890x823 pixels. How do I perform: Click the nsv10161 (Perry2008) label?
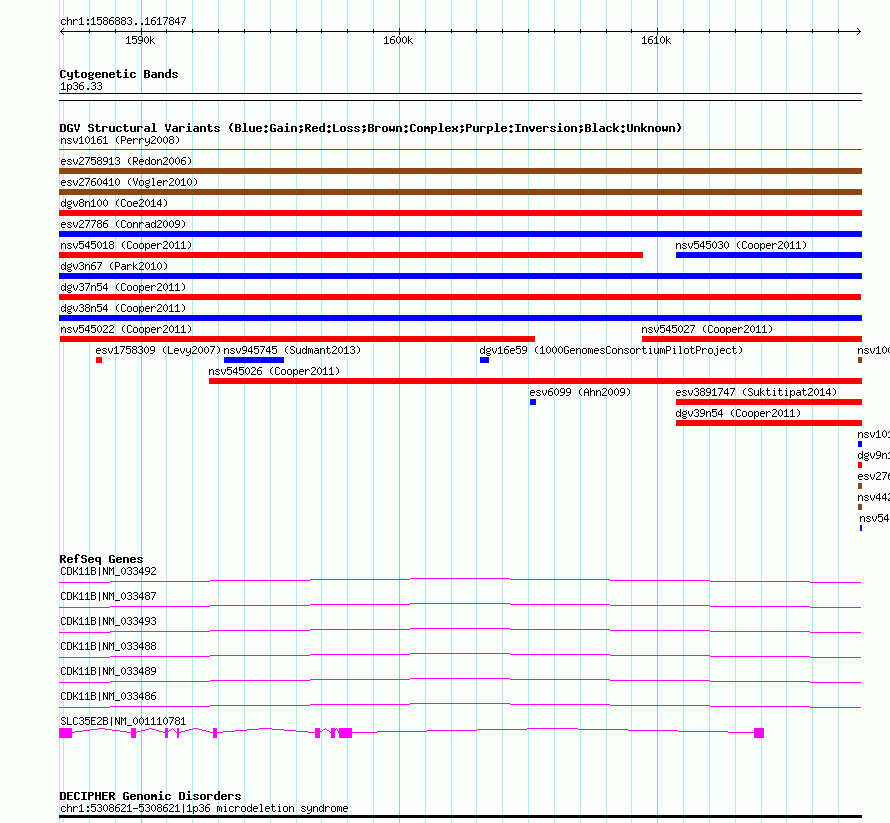[120, 140]
